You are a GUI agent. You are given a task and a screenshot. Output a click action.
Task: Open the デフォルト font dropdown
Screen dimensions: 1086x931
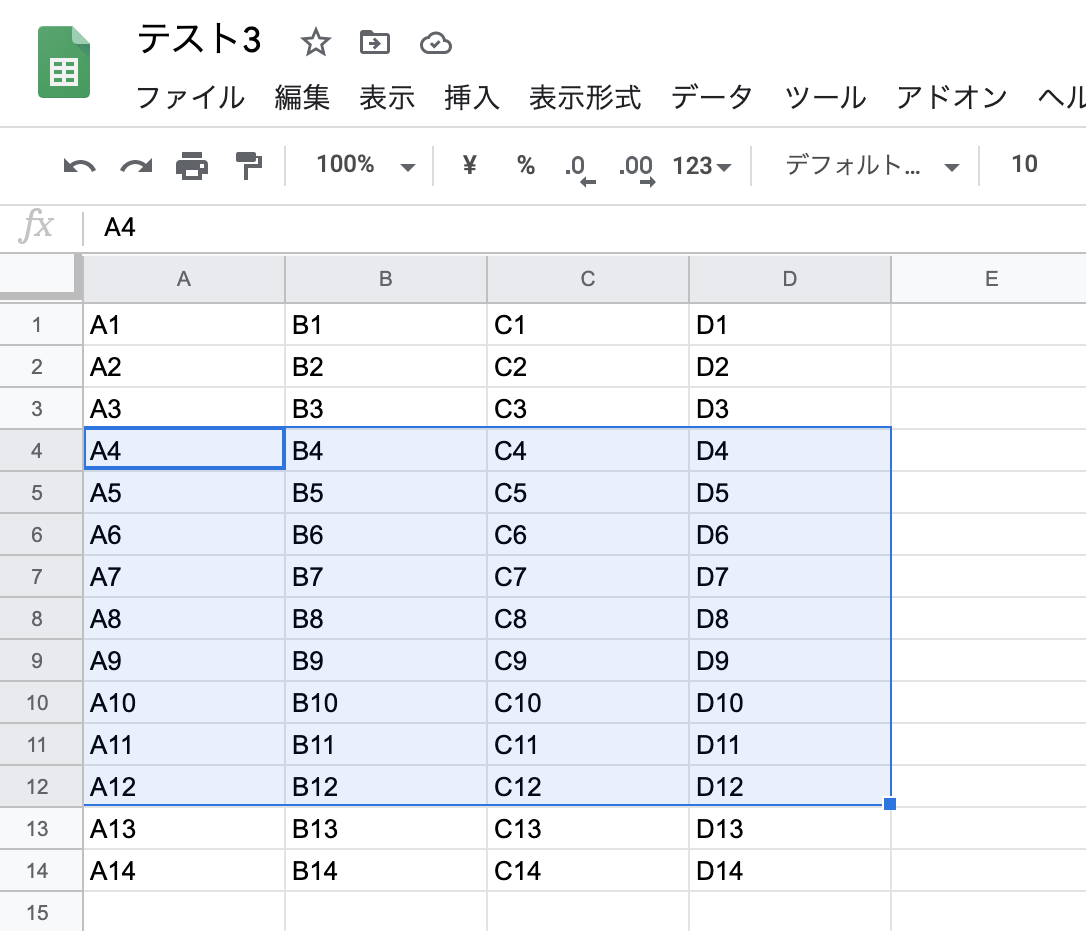click(871, 166)
